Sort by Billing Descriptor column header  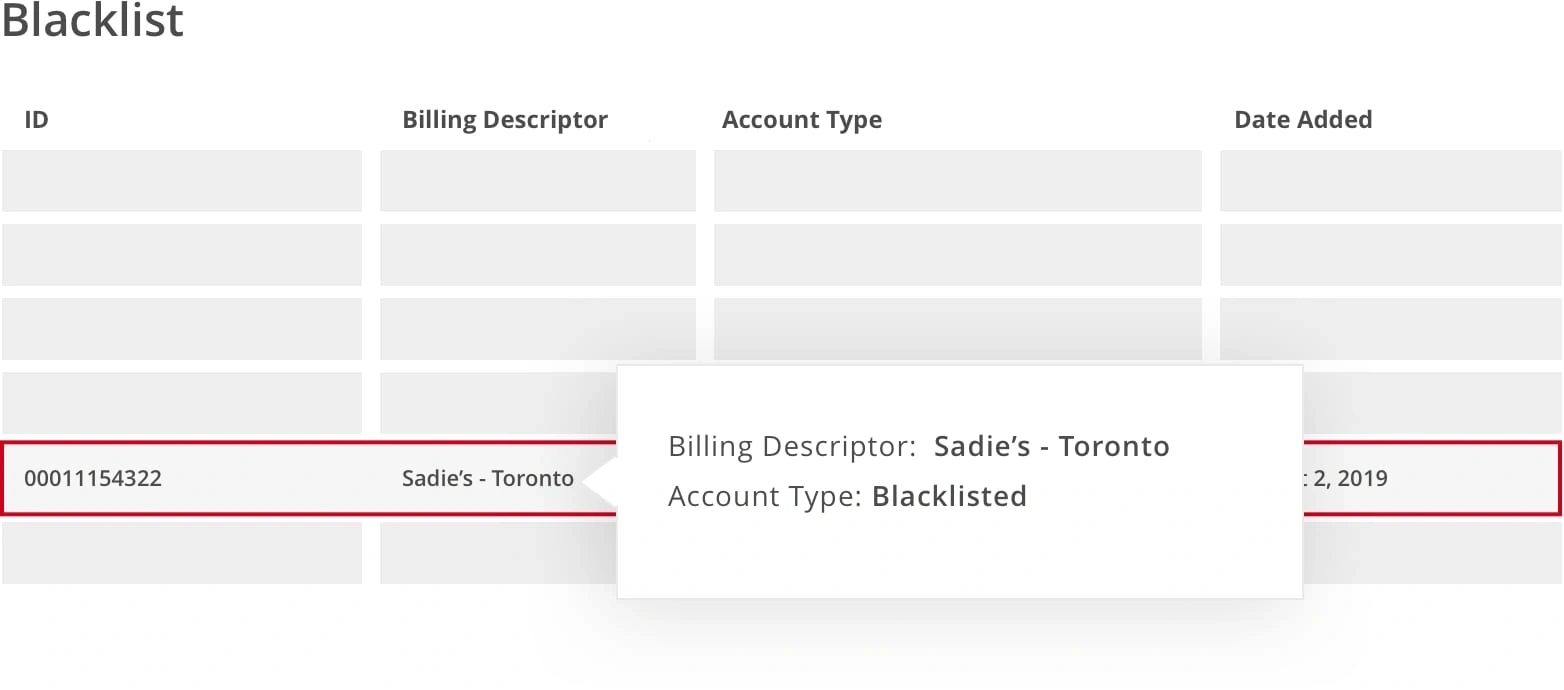504,120
